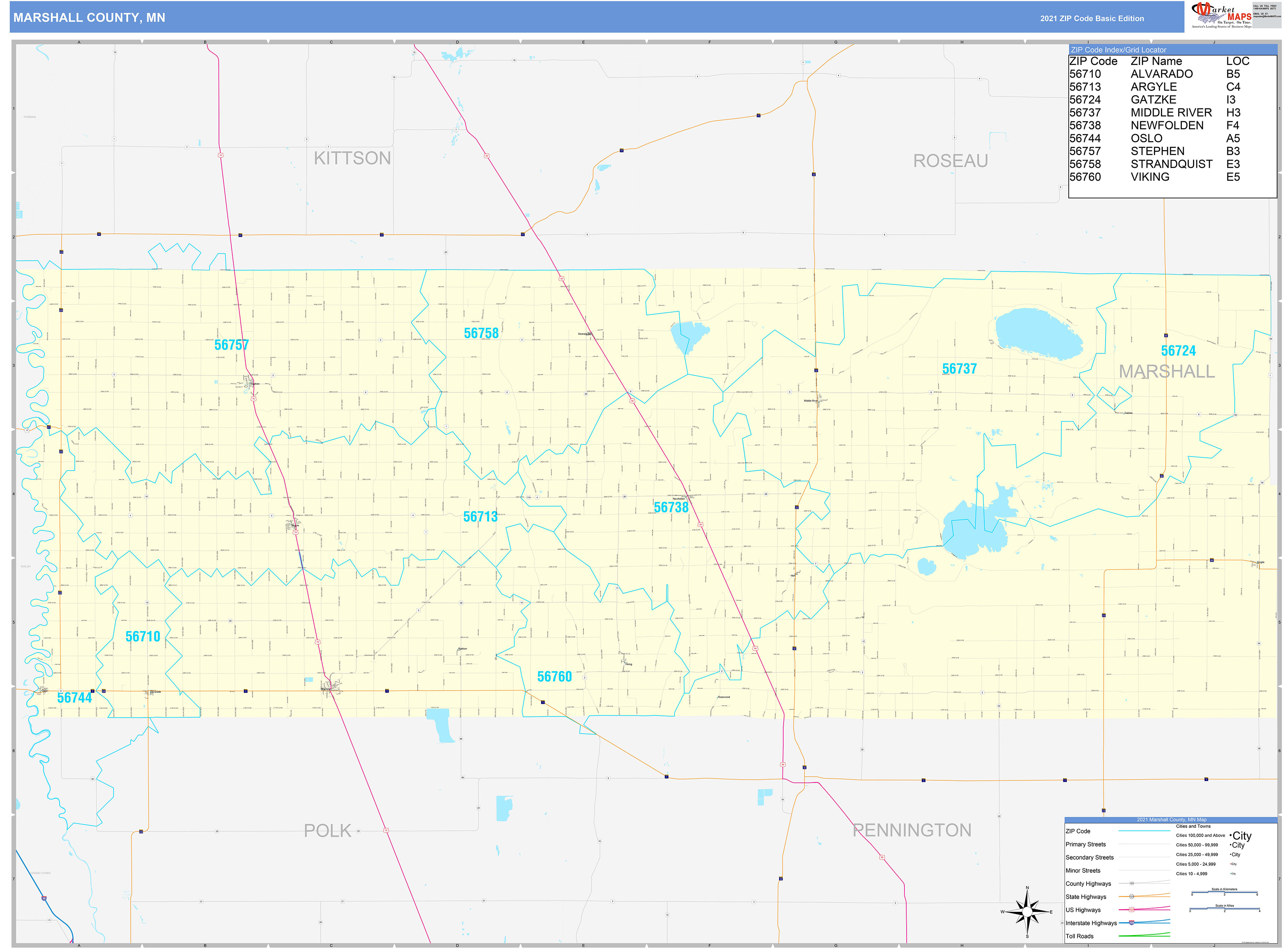Click the green Toll Roads line in legend
1288x949 pixels.
tap(1144, 935)
